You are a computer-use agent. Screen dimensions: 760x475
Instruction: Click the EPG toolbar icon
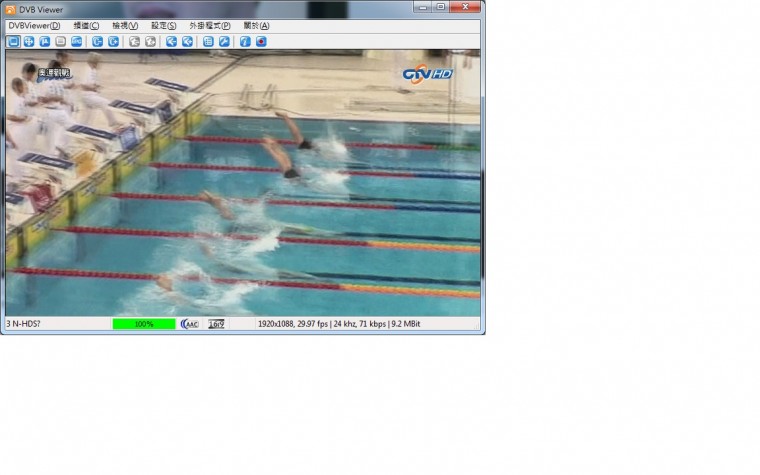[77, 42]
